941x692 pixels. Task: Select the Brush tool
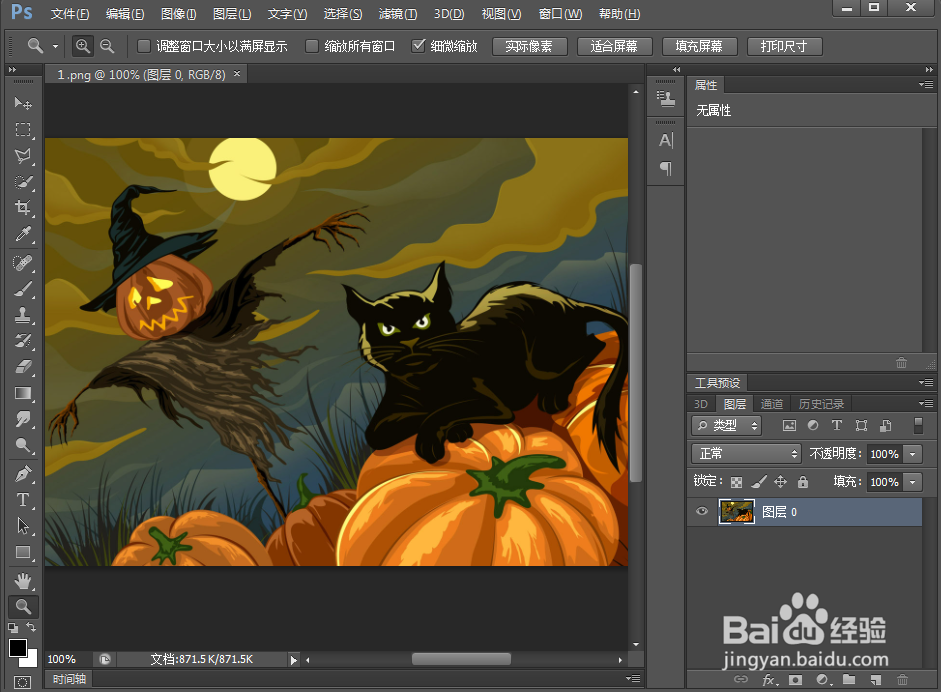point(23,289)
